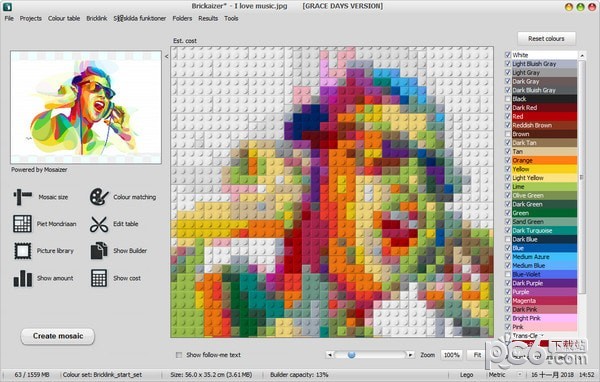Click the source picture thumbnail preview

point(86,107)
